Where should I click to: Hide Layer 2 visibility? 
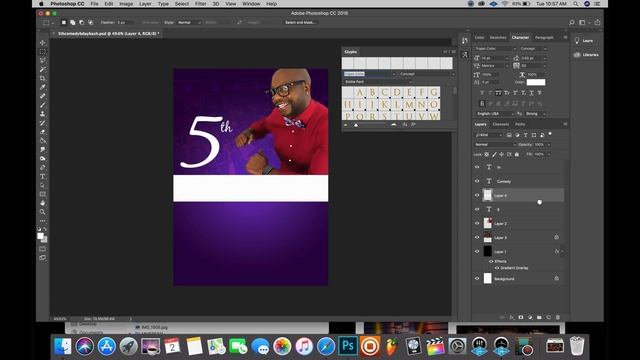point(477,223)
